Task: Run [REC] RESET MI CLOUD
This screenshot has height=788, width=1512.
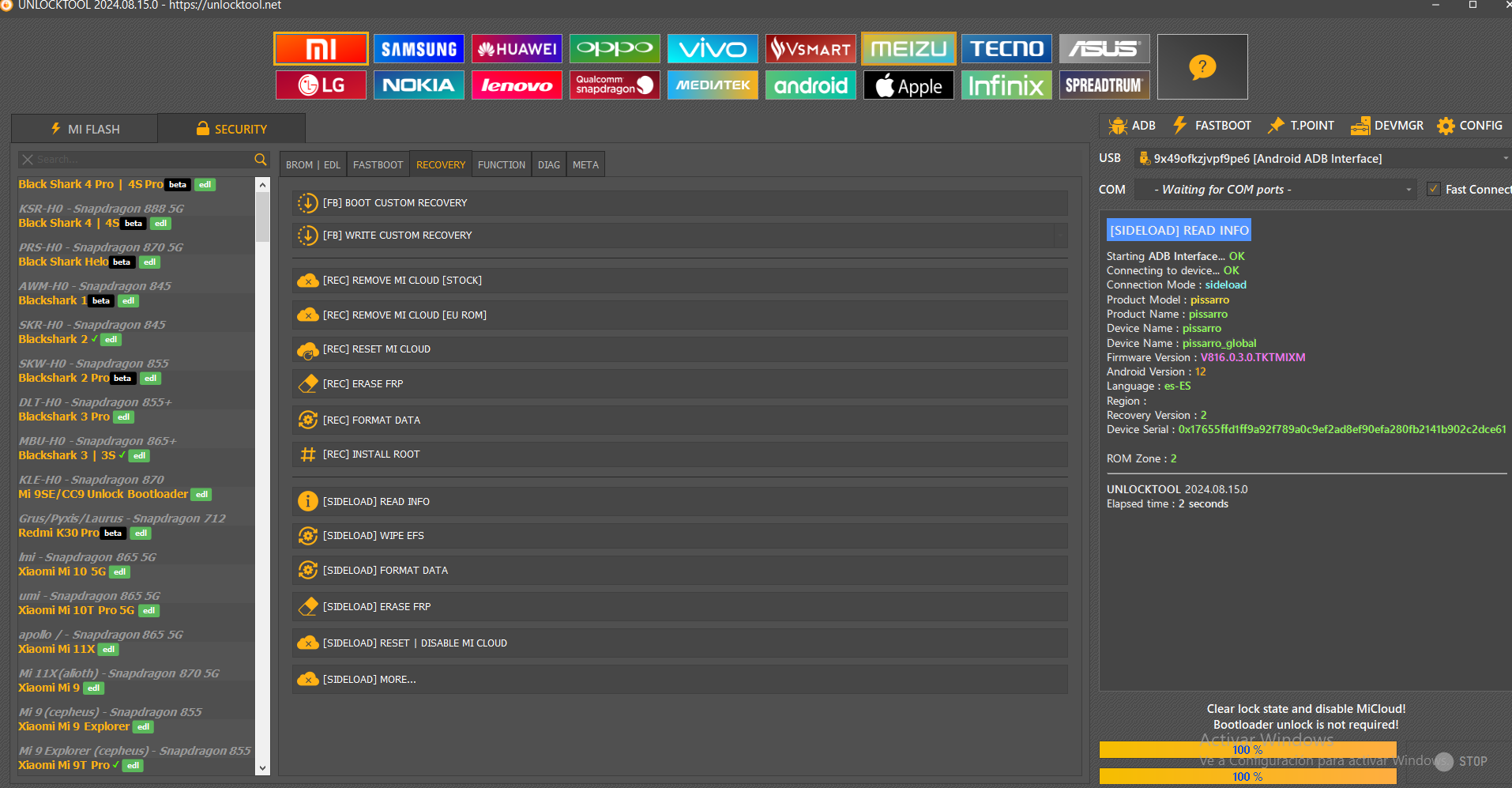Action: (x=680, y=349)
